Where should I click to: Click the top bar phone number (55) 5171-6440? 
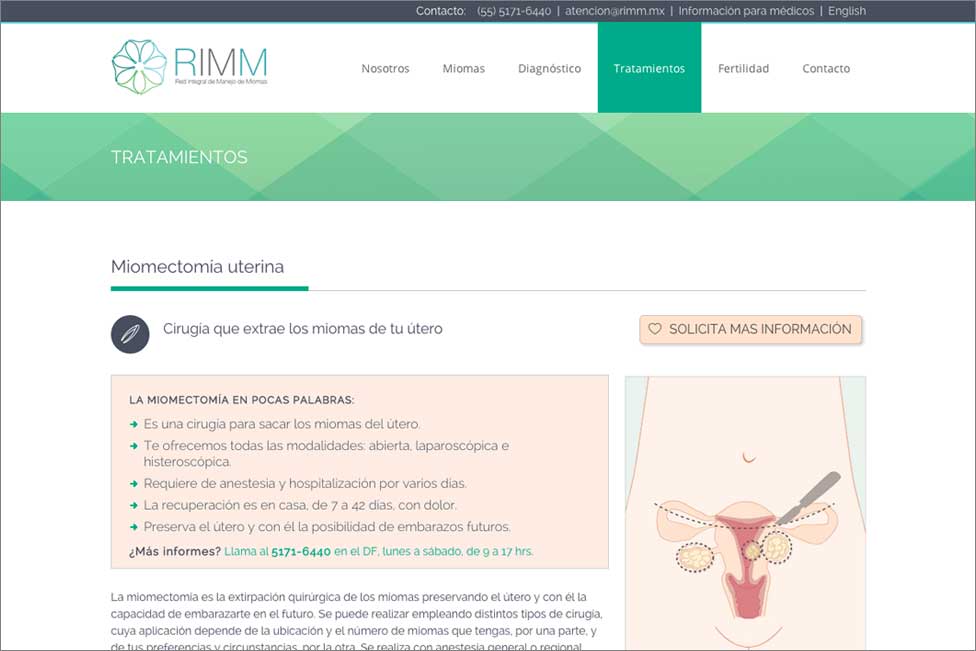coord(514,11)
